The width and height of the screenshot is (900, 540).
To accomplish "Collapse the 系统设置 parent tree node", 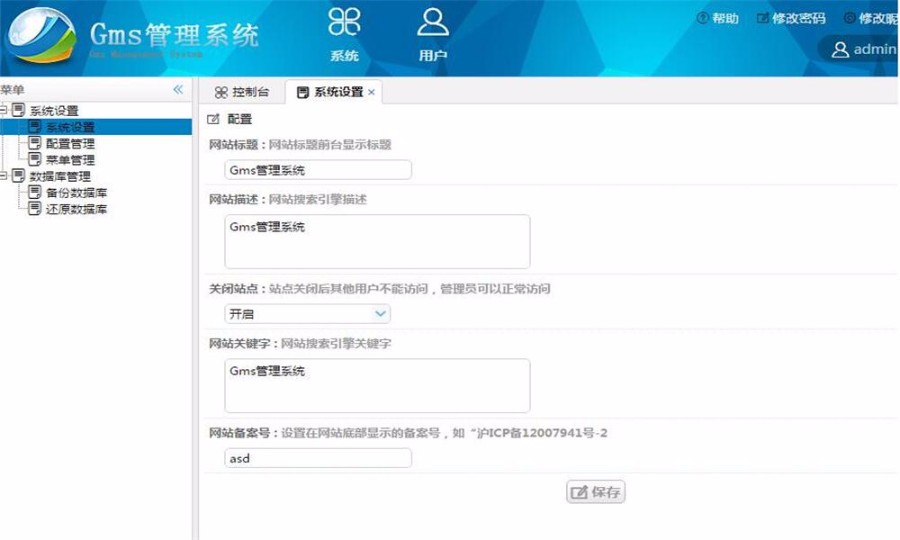I will point(3,110).
